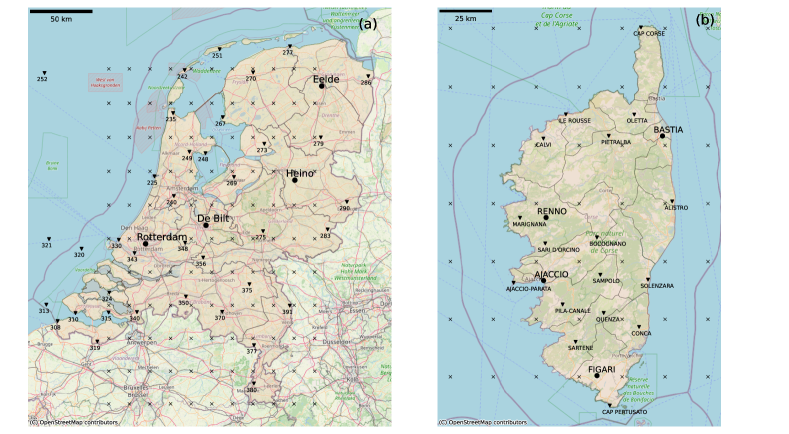Viewport: 789px width, 434px height.
Task: Click the CONCA label
Action: tap(641, 334)
